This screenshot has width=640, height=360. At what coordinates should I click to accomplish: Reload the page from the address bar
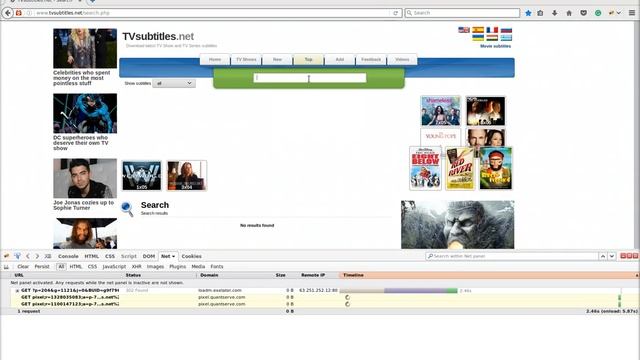coord(396,13)
